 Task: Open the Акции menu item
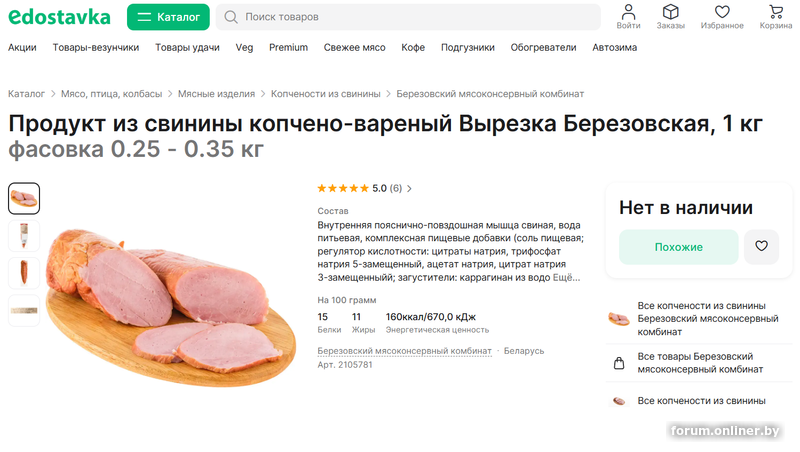22,47
